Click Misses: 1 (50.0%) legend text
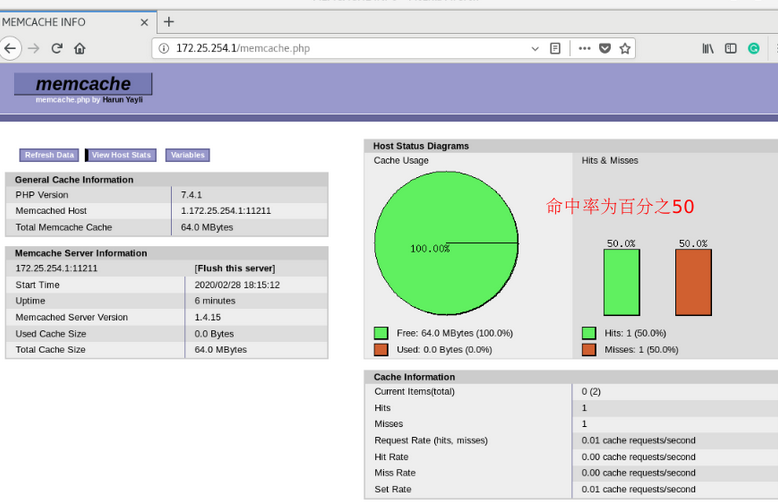Viewport: 778px width, 502px height. point(641,350)
